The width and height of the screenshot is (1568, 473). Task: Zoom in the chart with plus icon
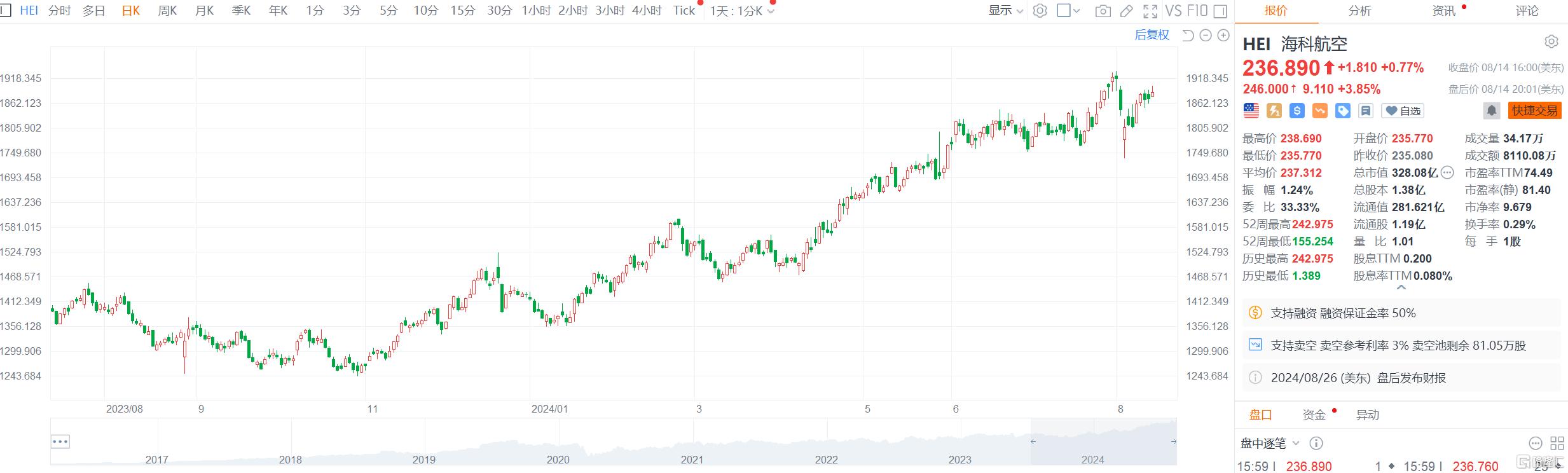pyautogui.click(x=1223, y=36)
